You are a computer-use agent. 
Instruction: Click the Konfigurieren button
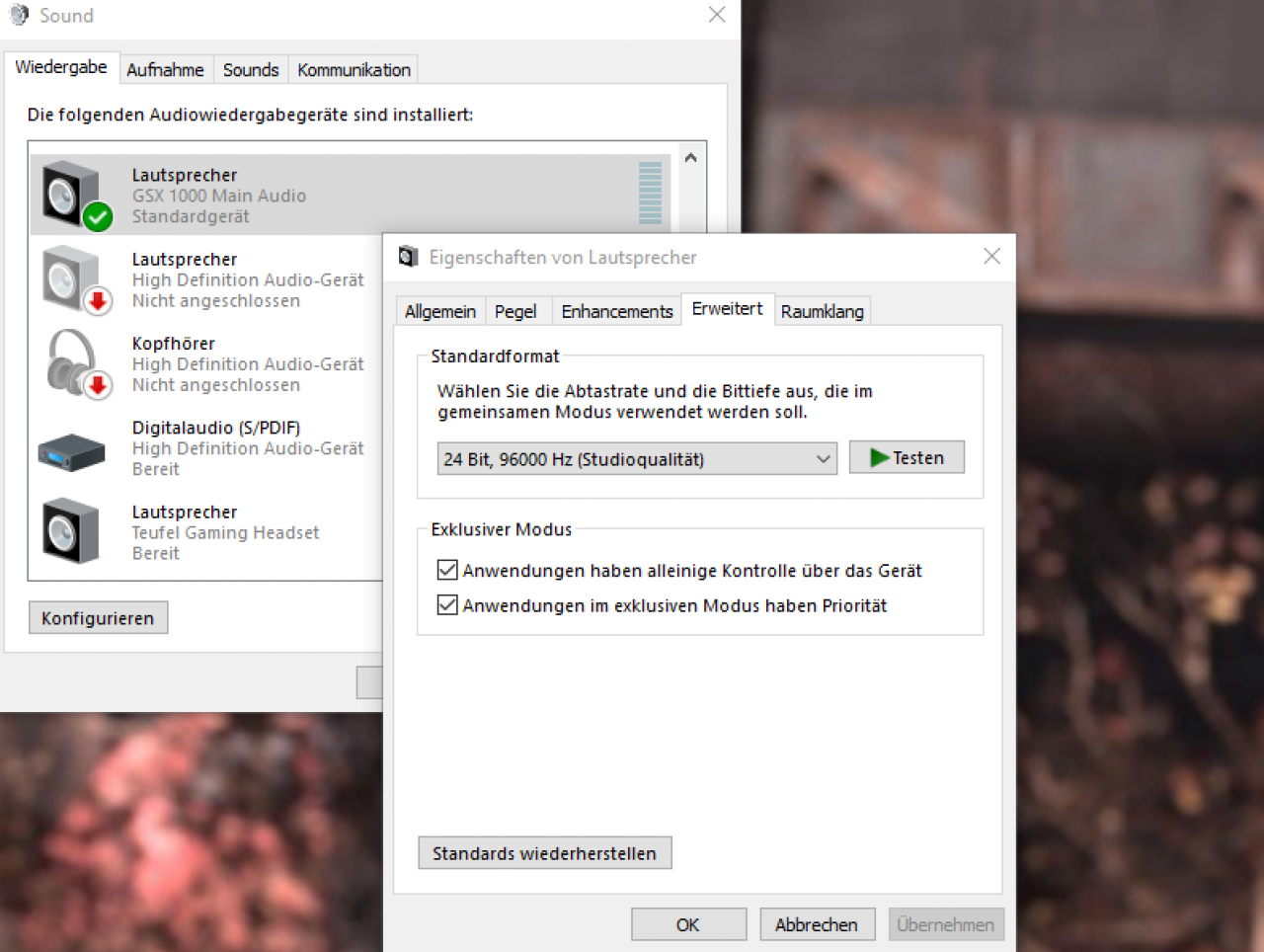[x=98, y=618]
